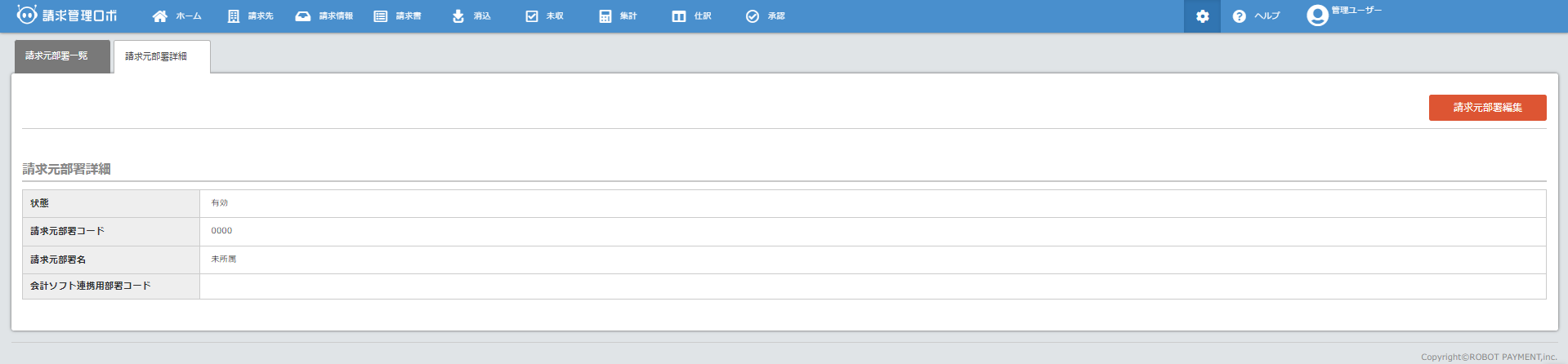Click the user avatar icon
Image resolution: width=1568 pixels, height=364 pixels.
coord(1317,16)
